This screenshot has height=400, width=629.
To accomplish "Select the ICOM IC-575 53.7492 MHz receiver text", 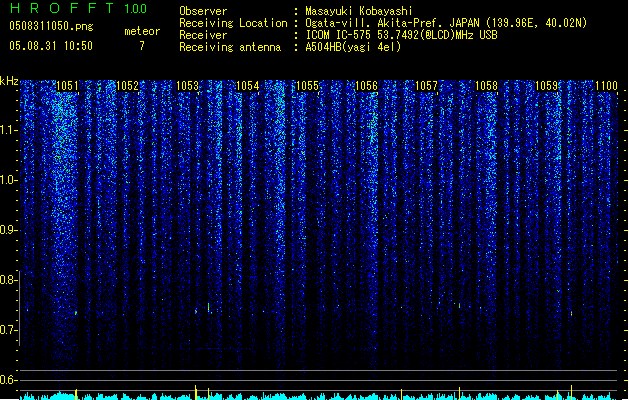I will point(401,35).
